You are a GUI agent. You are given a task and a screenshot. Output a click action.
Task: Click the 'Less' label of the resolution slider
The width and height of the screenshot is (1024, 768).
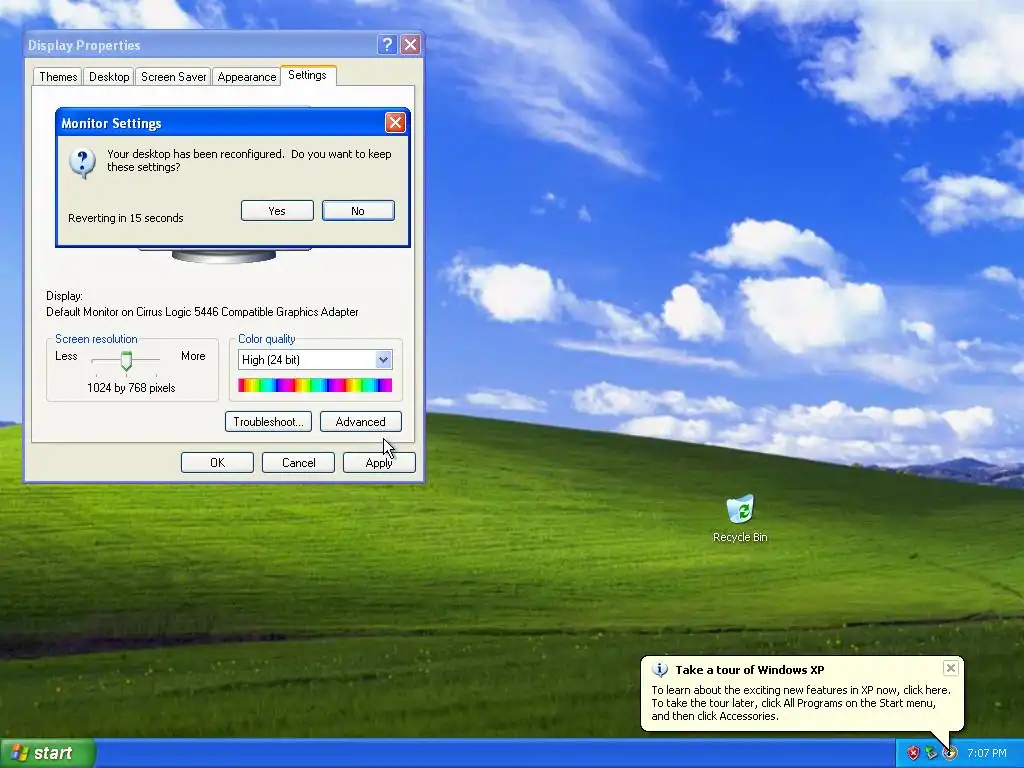(x=66, y=356)
